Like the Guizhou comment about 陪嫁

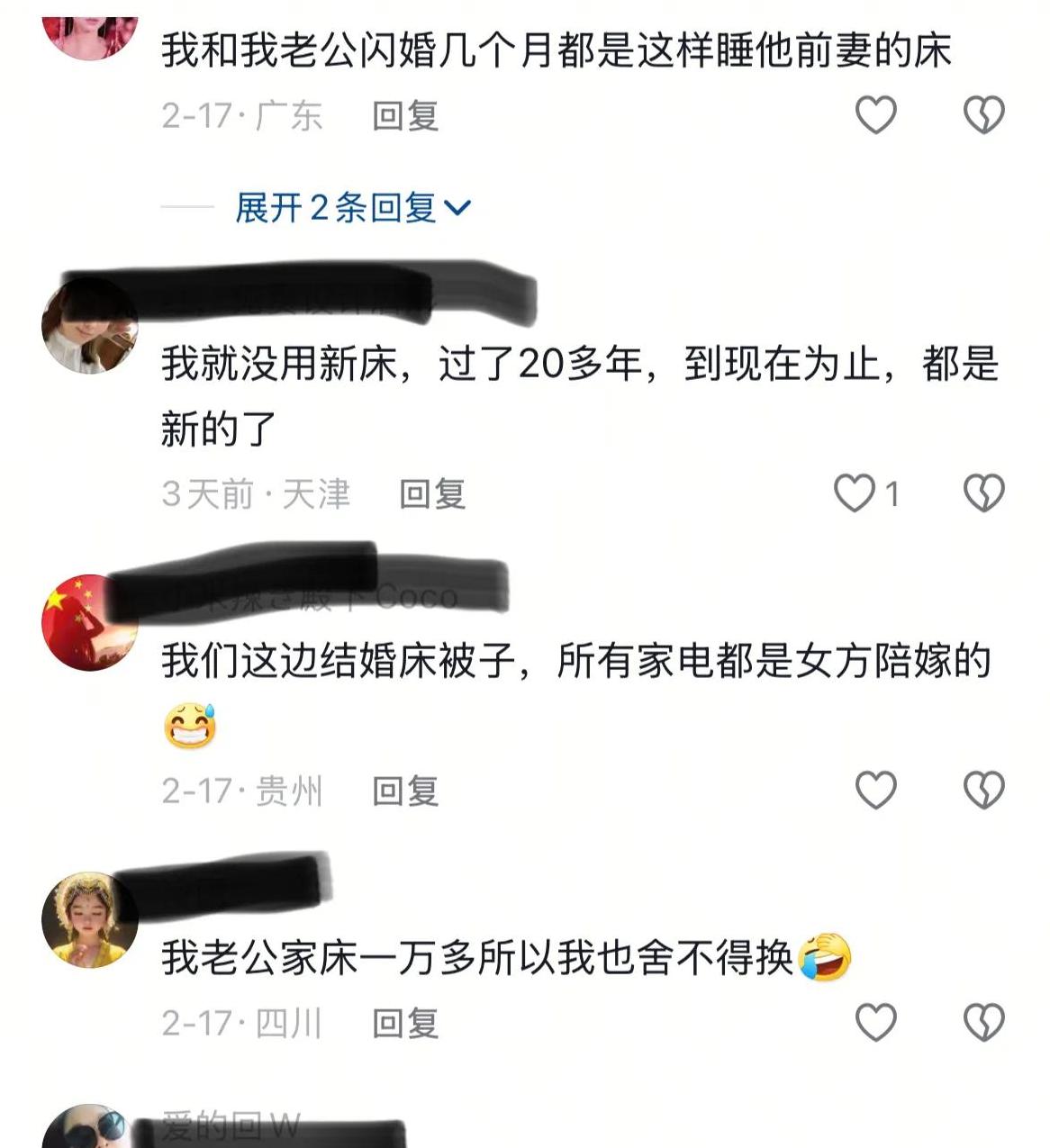[x=875, y=791]
